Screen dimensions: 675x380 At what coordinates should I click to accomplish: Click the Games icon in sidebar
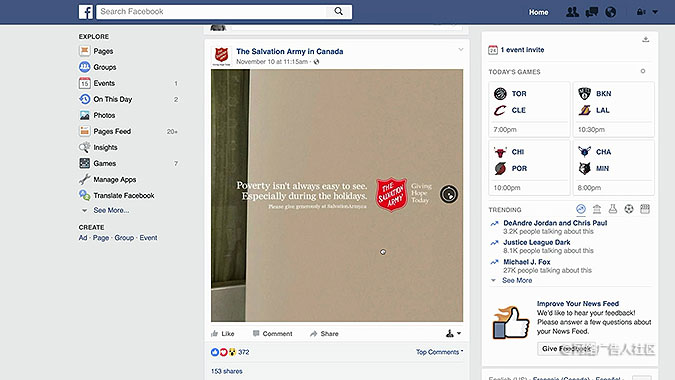(x=84, y=163)
